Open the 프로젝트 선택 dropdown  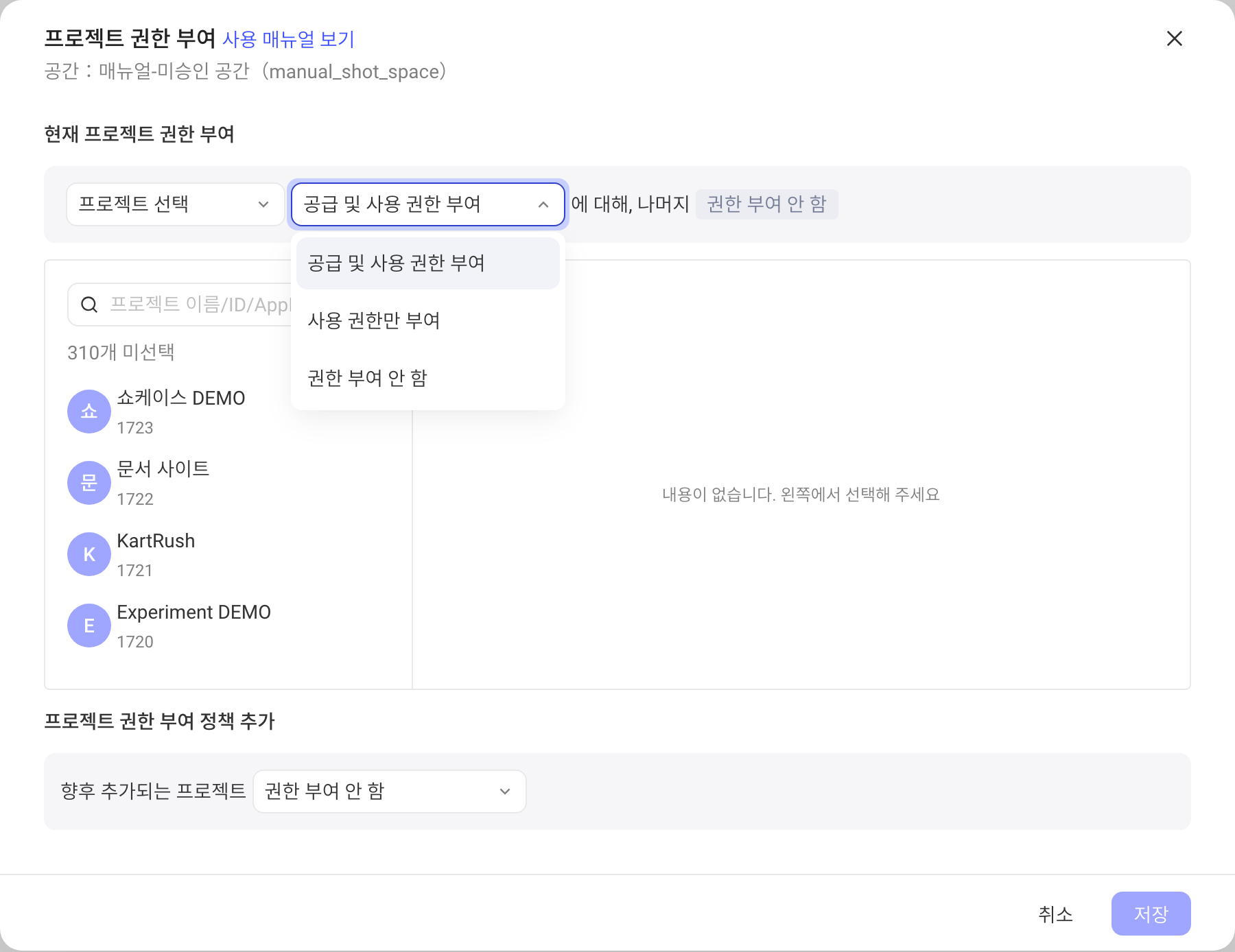pos(175,204)
